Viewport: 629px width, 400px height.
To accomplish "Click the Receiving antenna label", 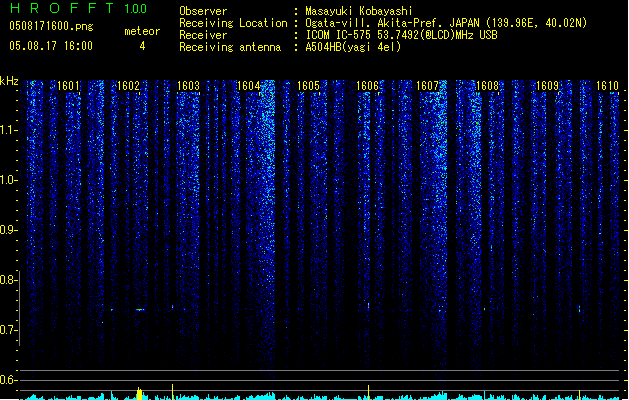I will [x=230, y=47].
